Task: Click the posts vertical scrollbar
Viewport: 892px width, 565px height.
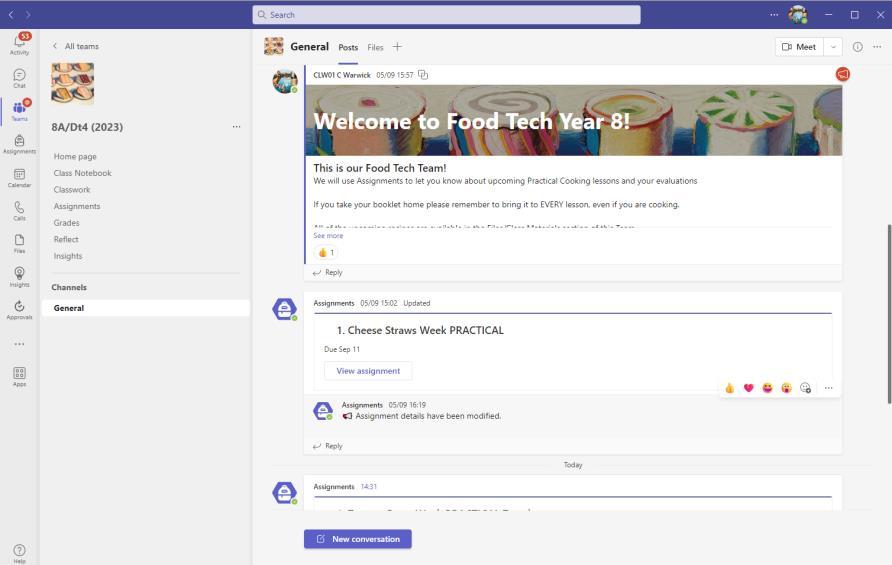Action: point(889,314)
